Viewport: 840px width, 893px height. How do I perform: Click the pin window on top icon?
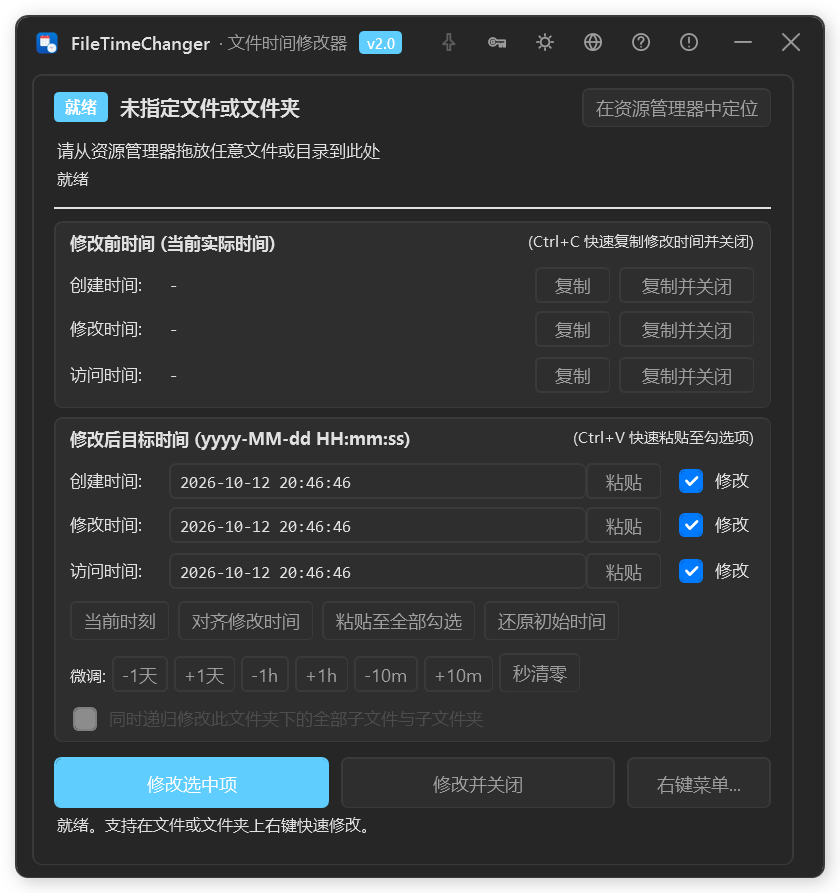[x=449, y=43]
